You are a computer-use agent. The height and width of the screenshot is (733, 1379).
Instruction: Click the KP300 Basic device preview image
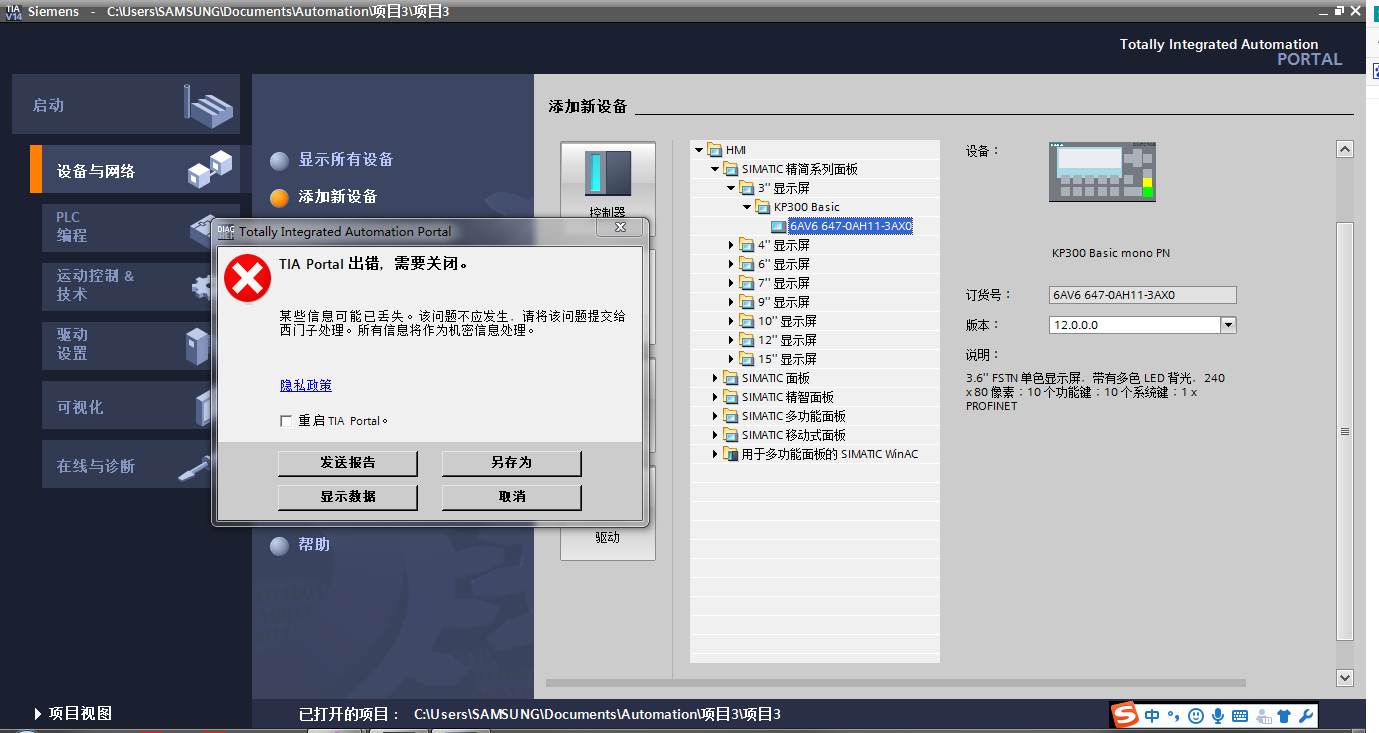coord(1102,172)
